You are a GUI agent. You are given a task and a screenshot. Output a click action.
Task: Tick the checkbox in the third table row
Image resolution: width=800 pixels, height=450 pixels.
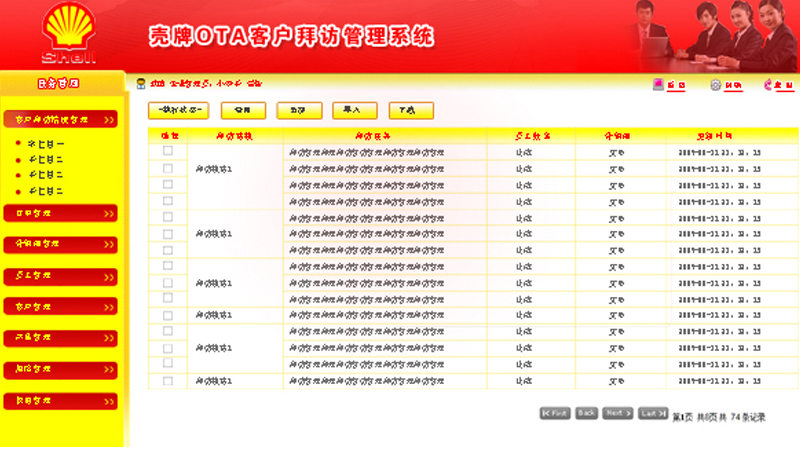(x=167, y=184)
